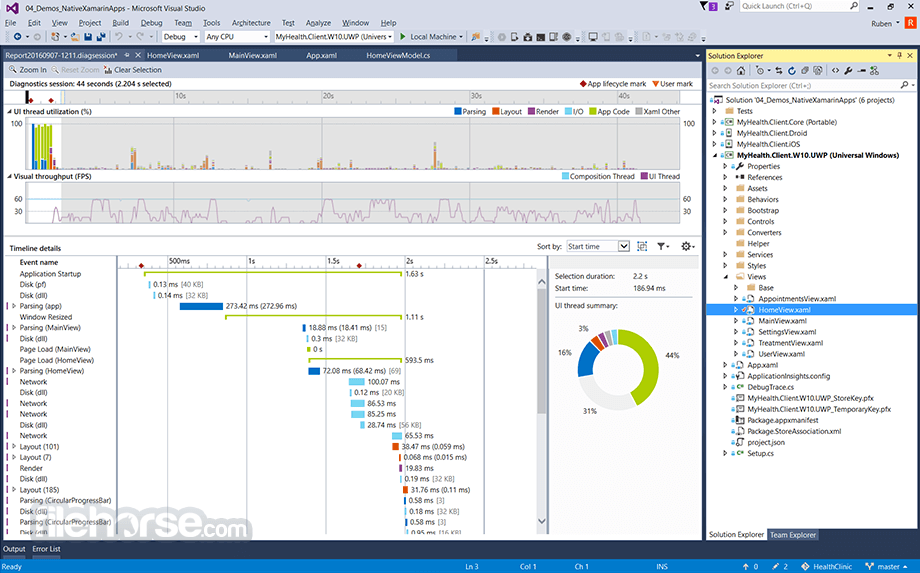The height and width of the screenshot is (573, 920).
Task: Click the Refresh icon in Solution Explorer
Action: [x=792, y=70]
